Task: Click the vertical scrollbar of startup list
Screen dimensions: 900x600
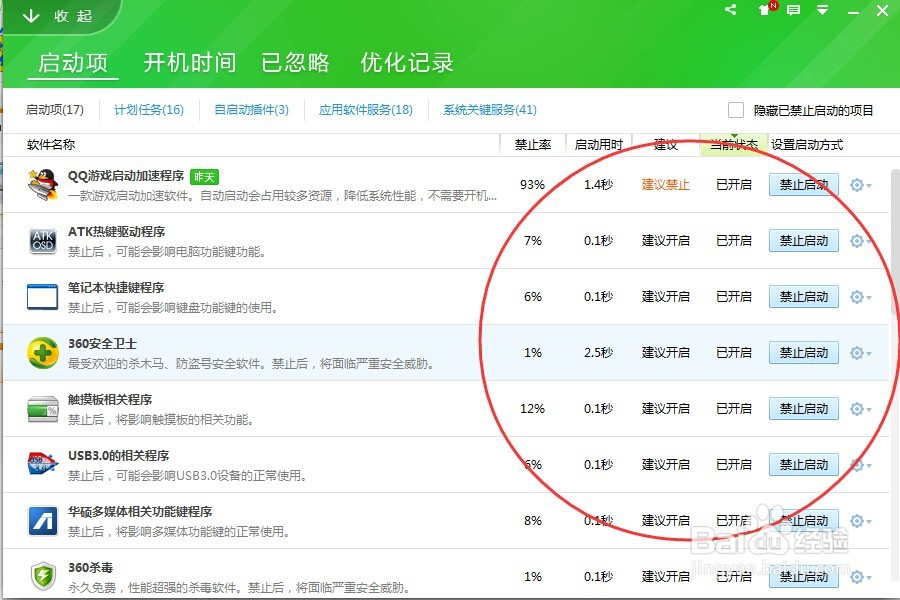Action: pyautogui.click(x=895, y=241)
